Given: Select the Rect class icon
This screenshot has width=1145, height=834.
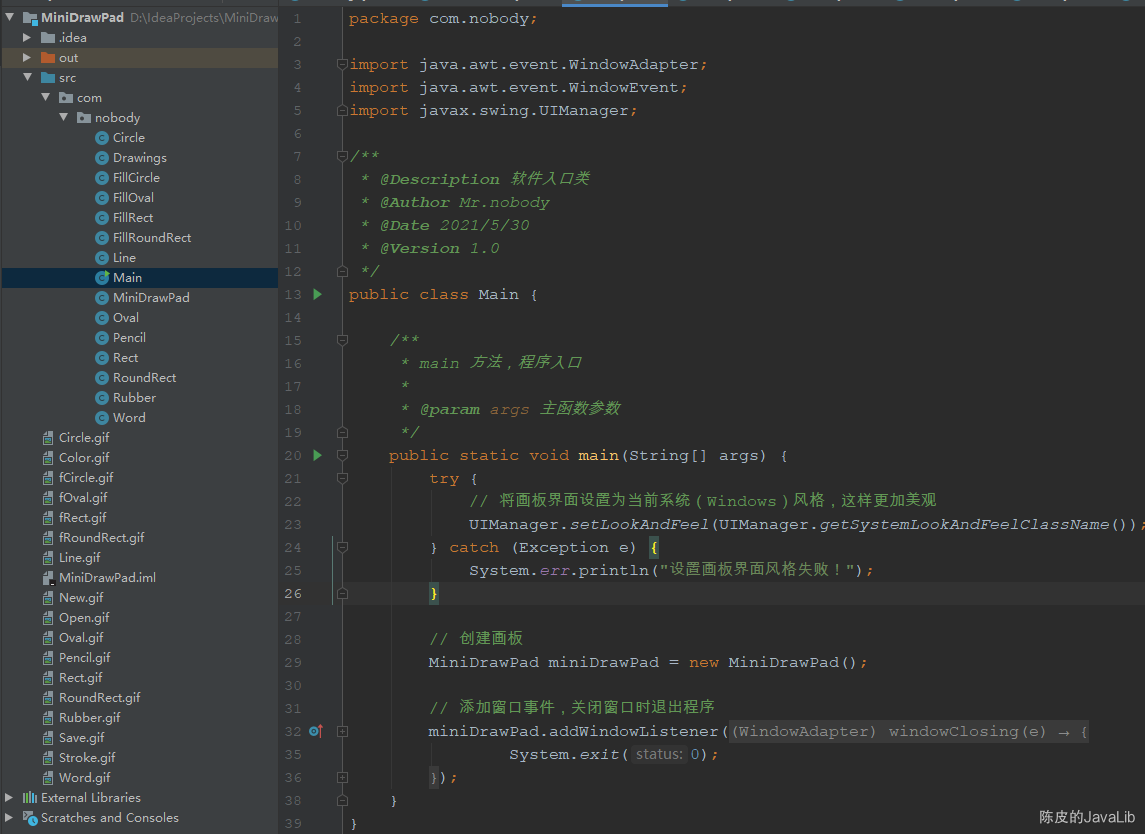Looking at the screenshot, I should point(102,358).
